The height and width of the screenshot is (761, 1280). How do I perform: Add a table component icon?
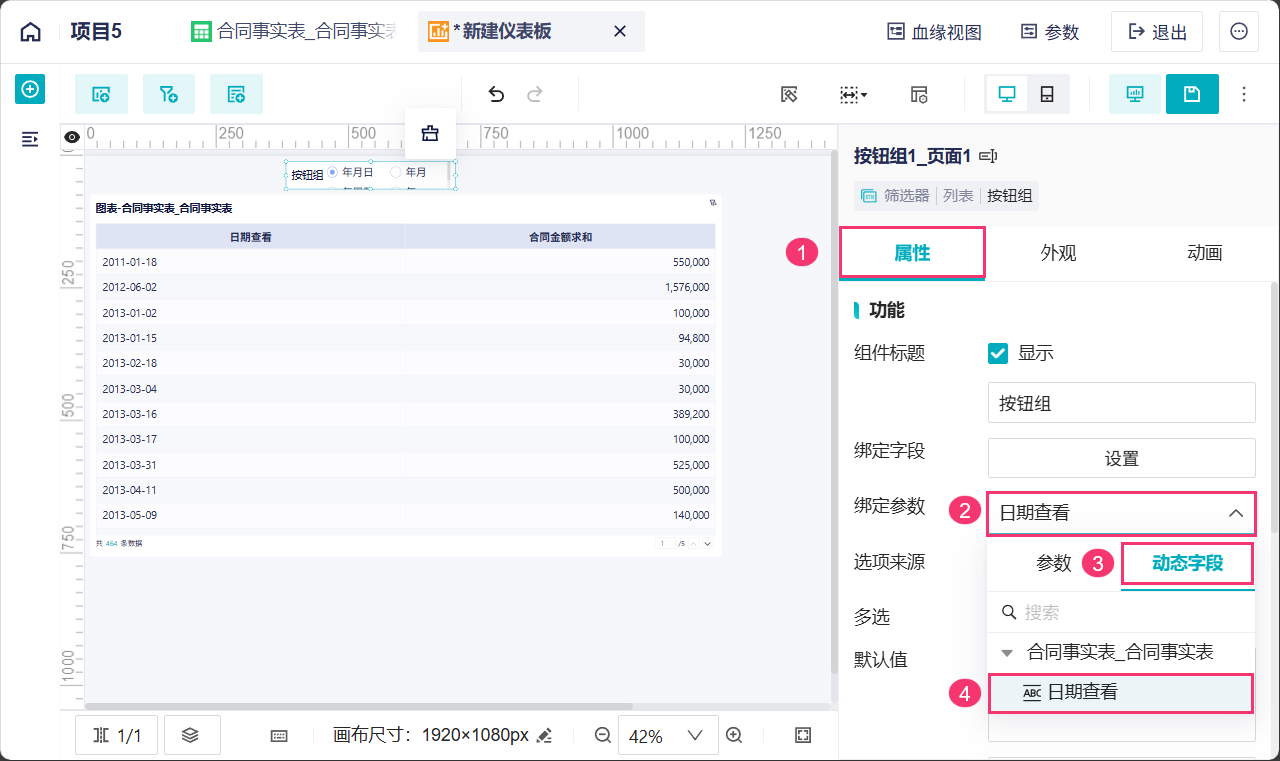236,94
